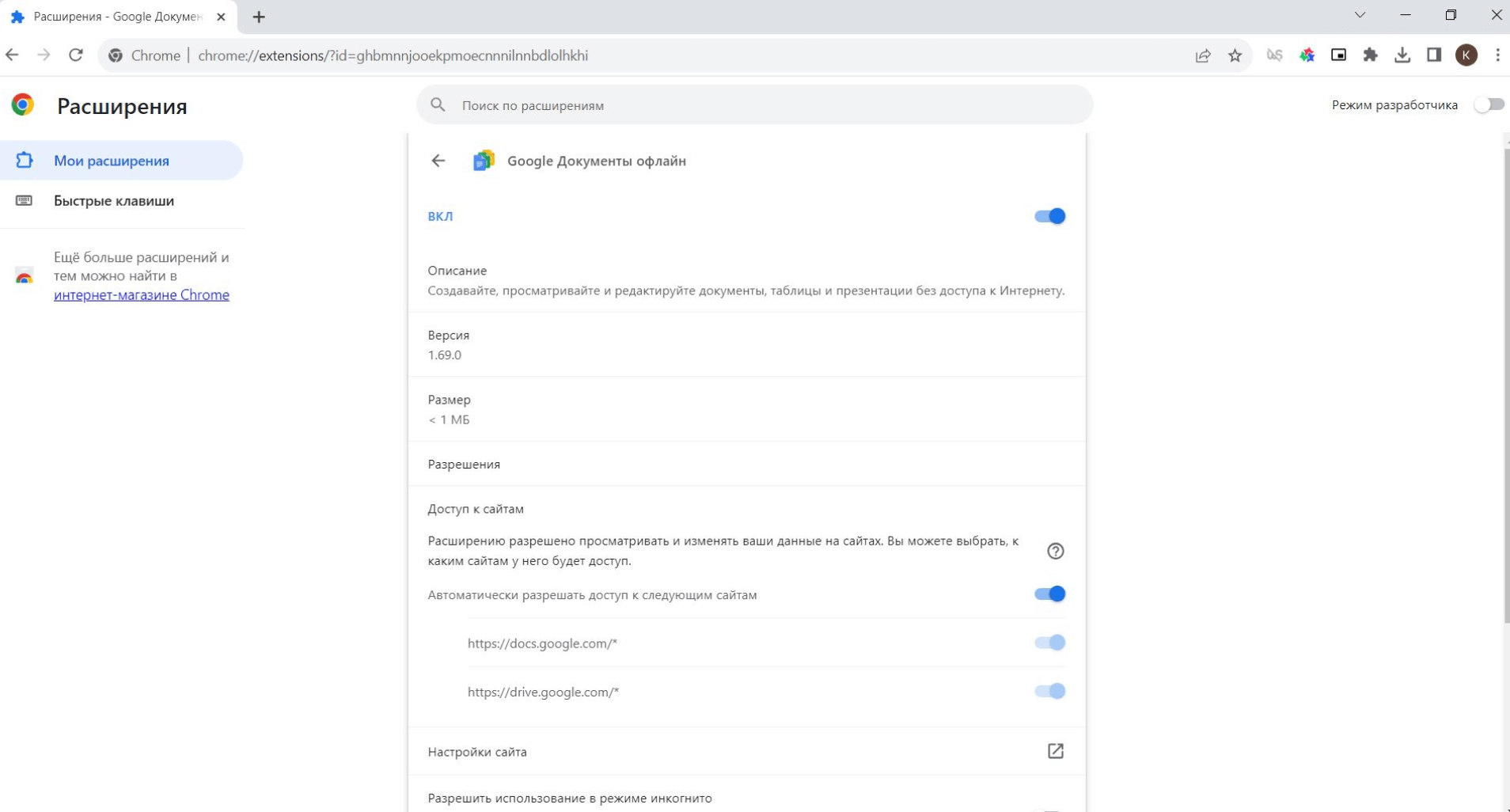Reload the page with the refresh icon
The image size is (1510, 812).
click(x=76, y=55)
